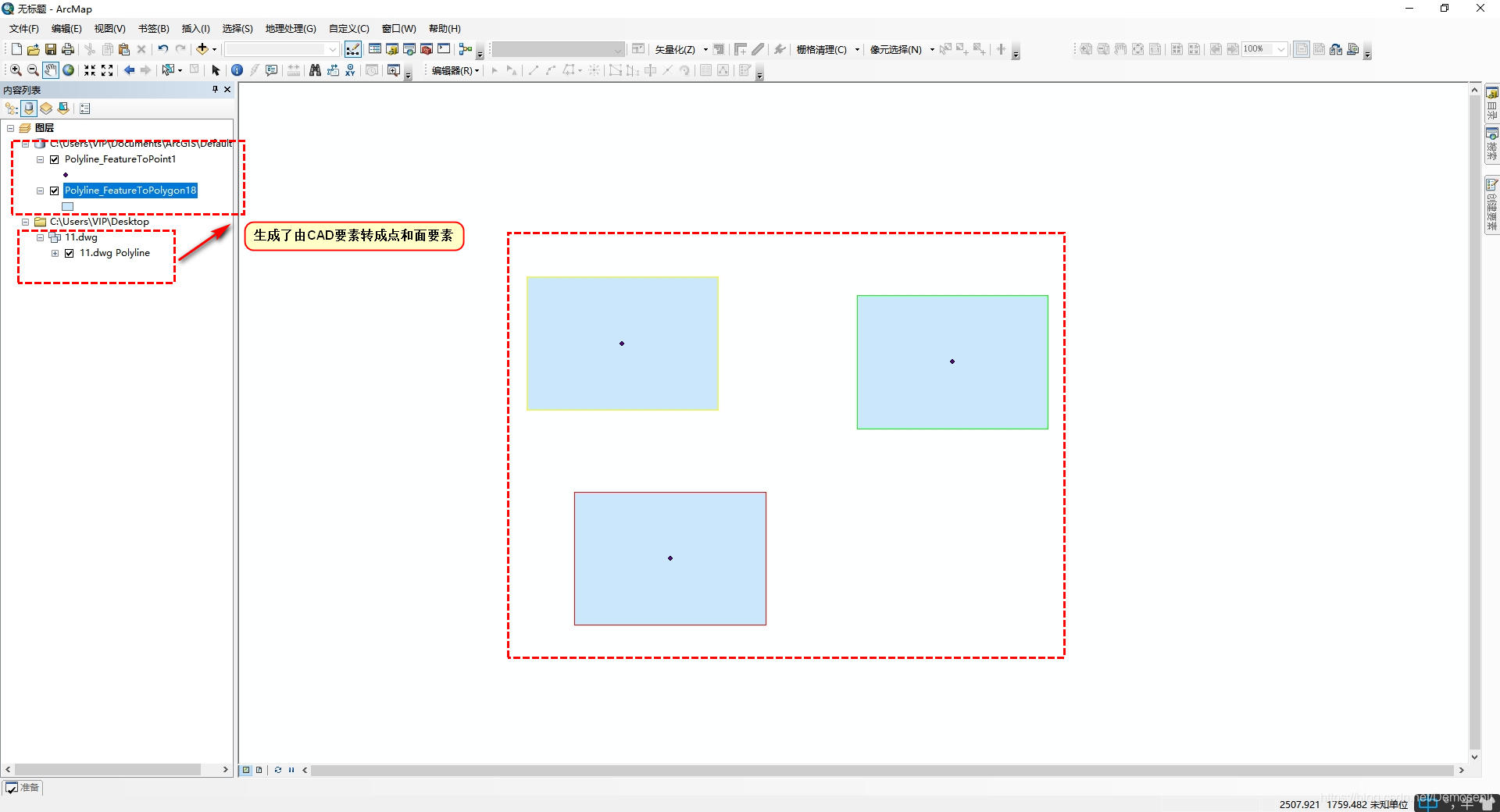The height and width of the screenshot is (812, 1500).
Task: Open the 栅格清理(C) dropdown menu
Action: (828, 49)
